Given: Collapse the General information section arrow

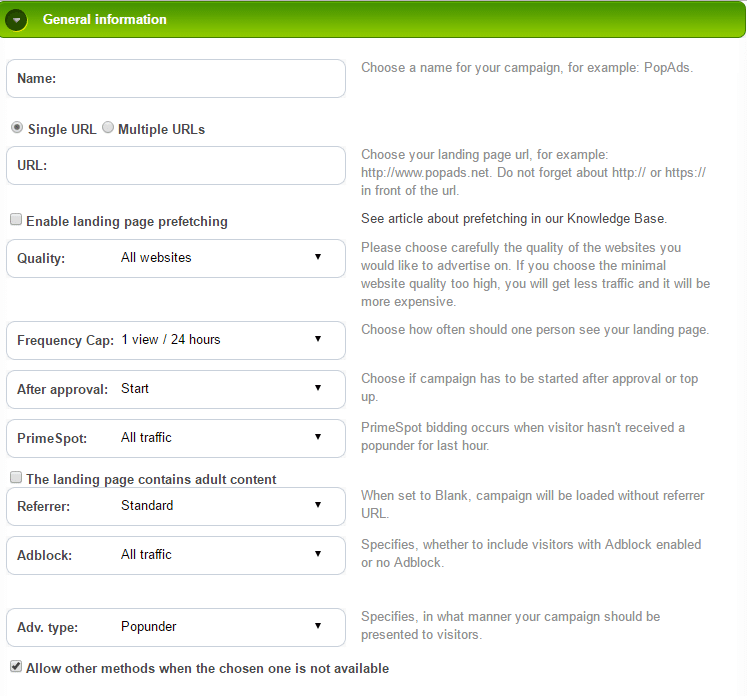Looking at the screenshot, I should tap(18, 20).
